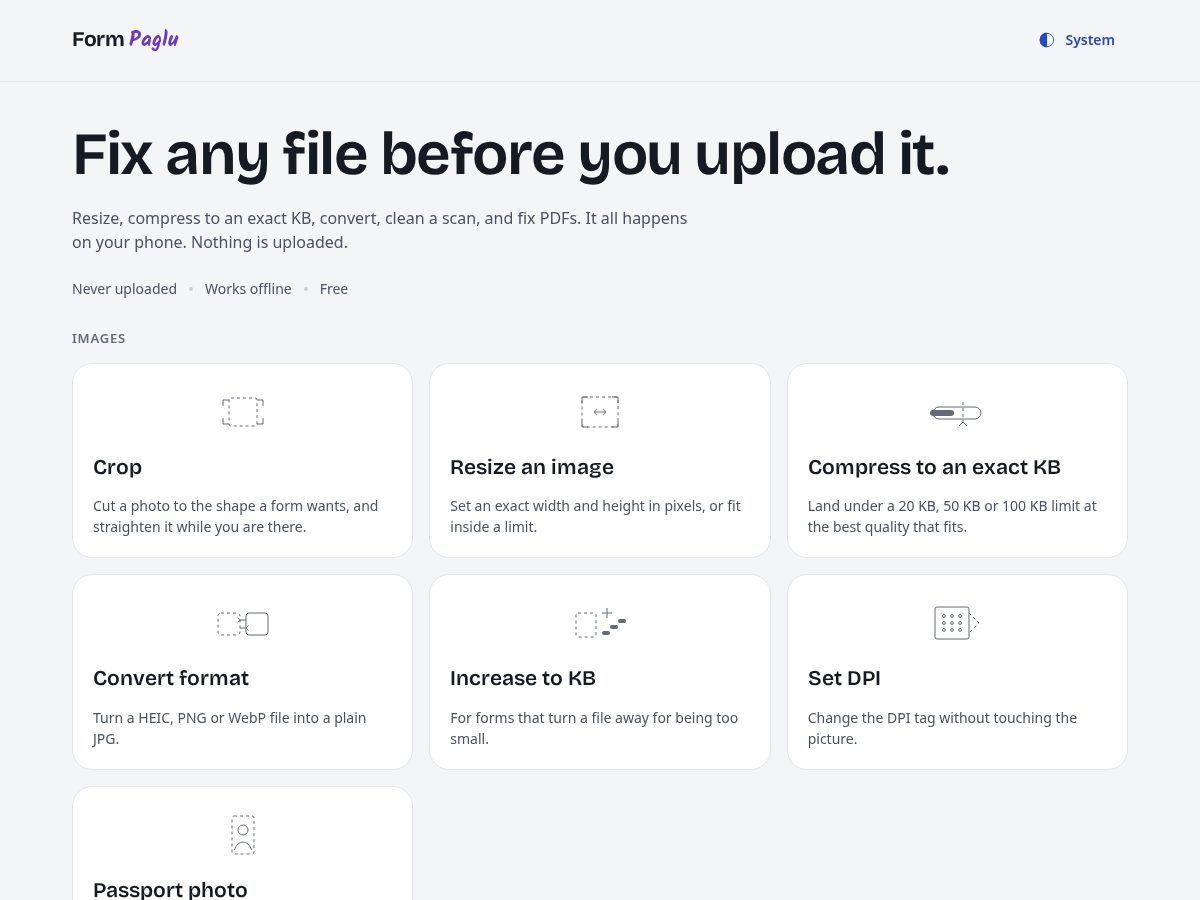Click the Crop dashed-rectangle icon

pyautogui.click(x=243, y=412)
